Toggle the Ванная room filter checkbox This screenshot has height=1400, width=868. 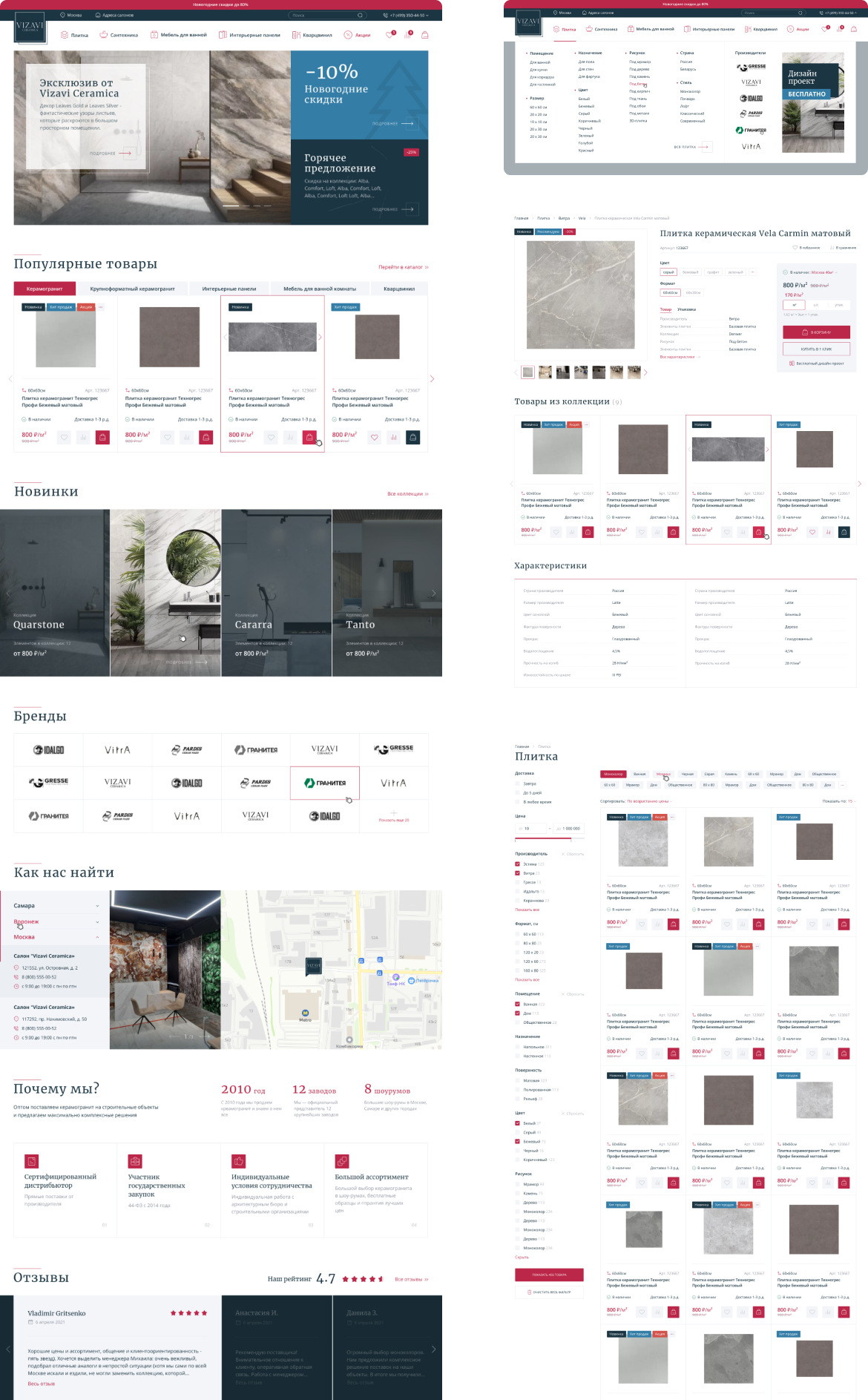(518, 1004)
